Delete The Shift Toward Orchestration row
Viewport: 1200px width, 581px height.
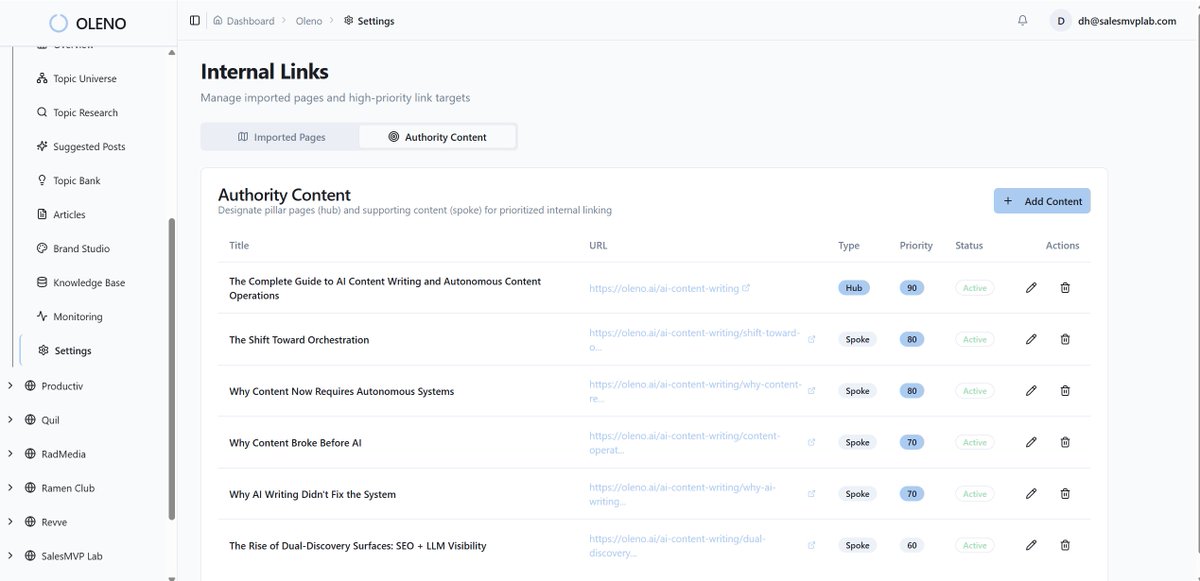pos(1065,339)
